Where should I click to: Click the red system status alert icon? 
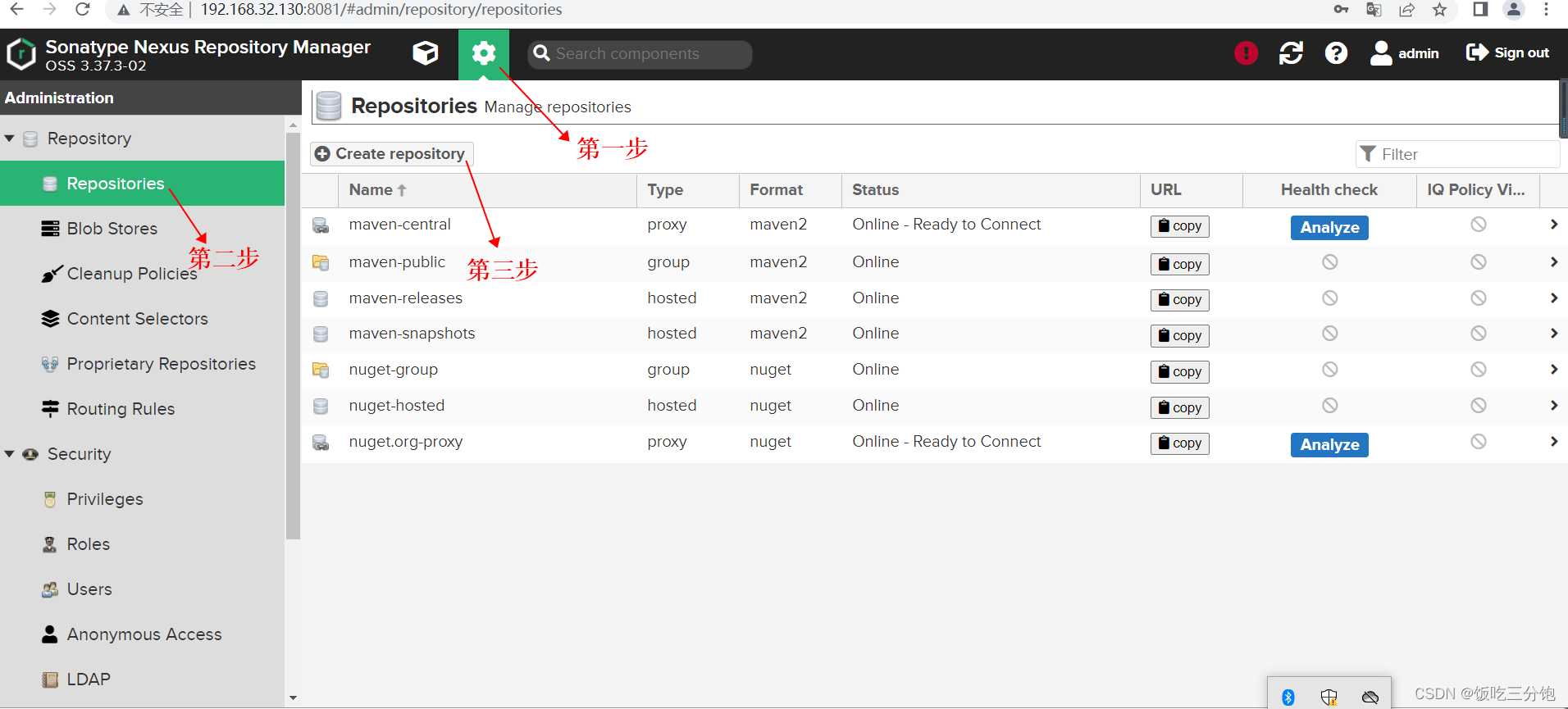click(1246, 53)
